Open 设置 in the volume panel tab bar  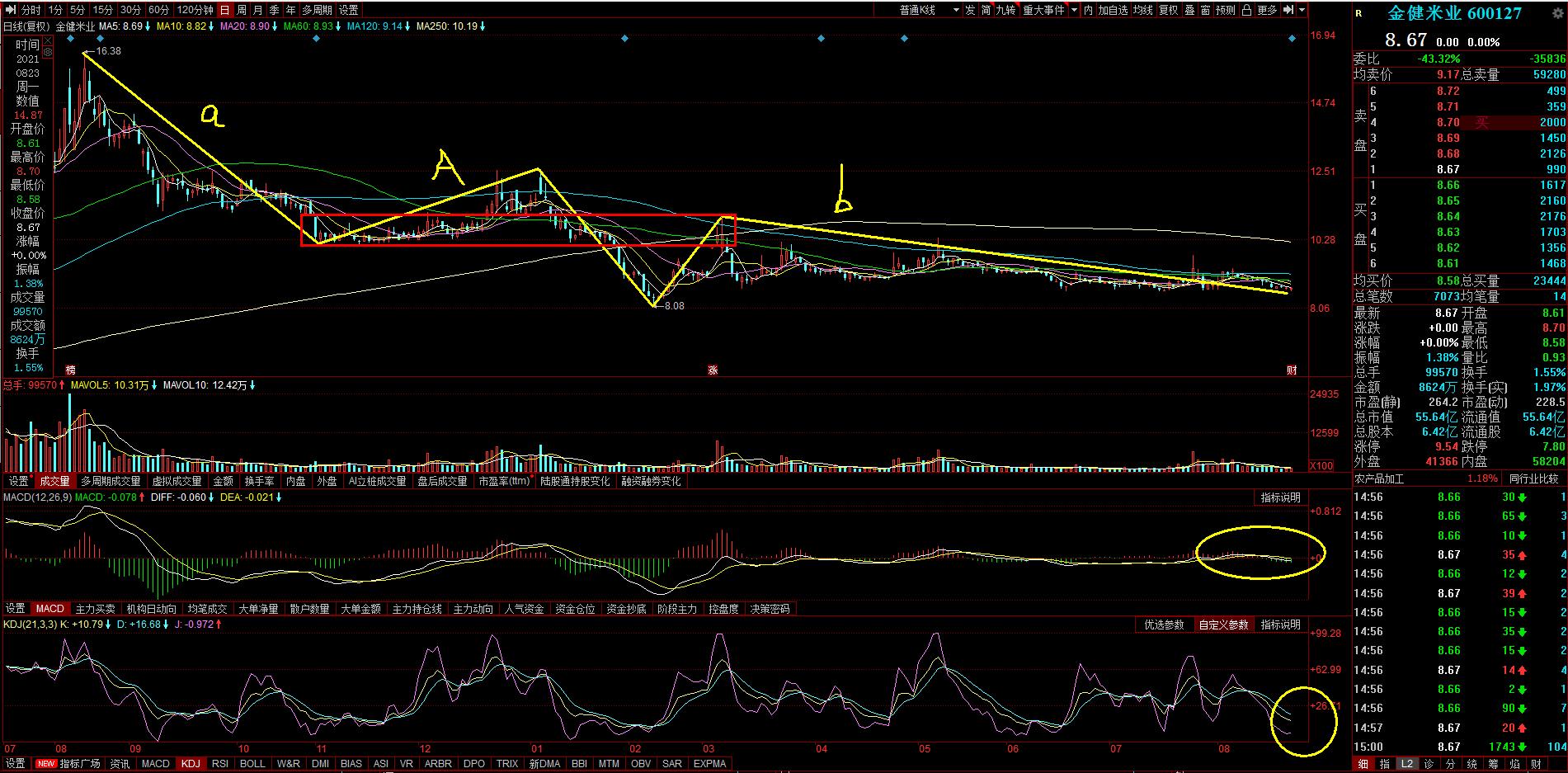point(18,481)
